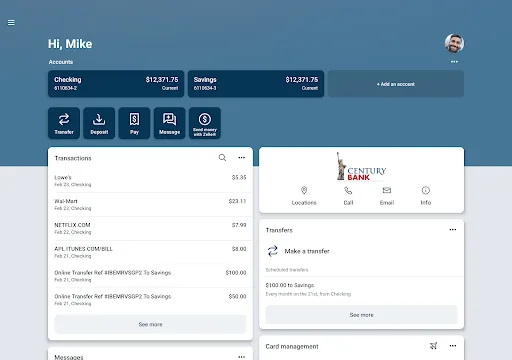
Task: Click the Accounts label
Action: (x=61, y=62)
